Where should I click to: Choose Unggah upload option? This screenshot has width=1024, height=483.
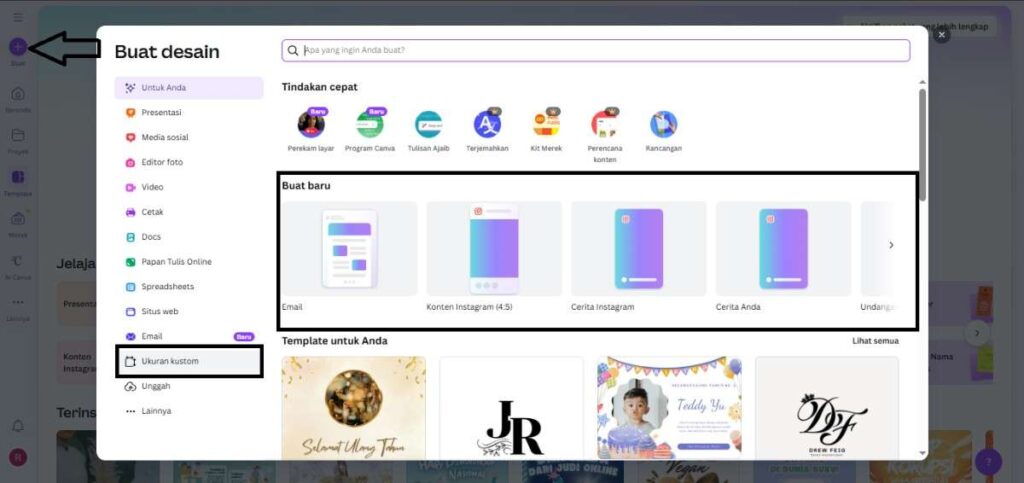coord(189,386)
